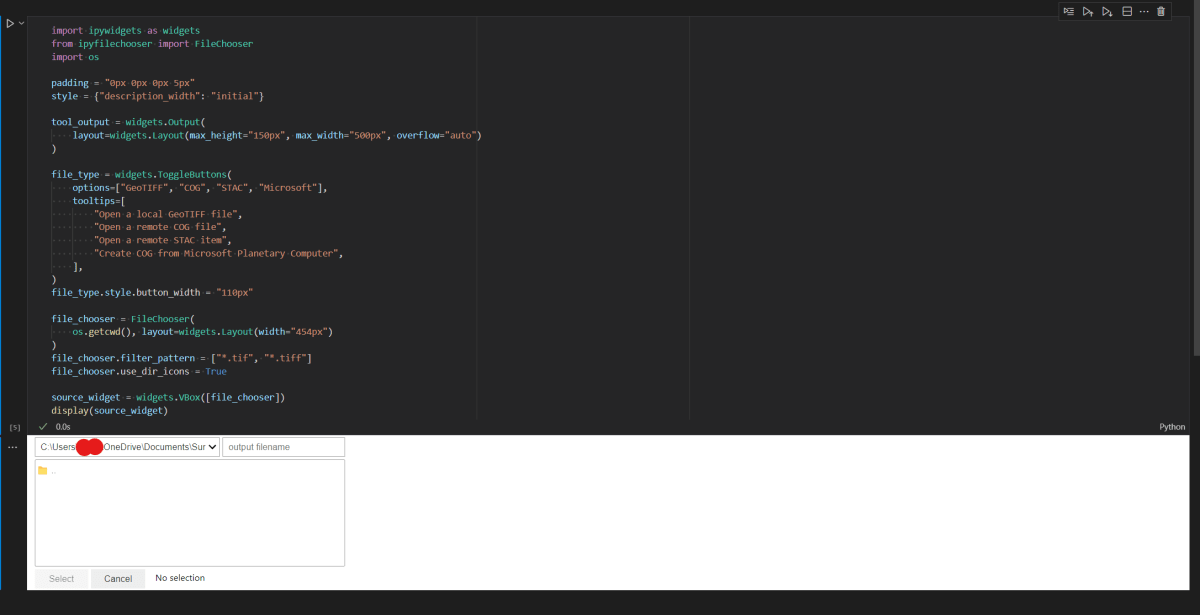Click the 'No selection' label
The height and width of the screenshot is (615, 1200).
pos(180,578)
